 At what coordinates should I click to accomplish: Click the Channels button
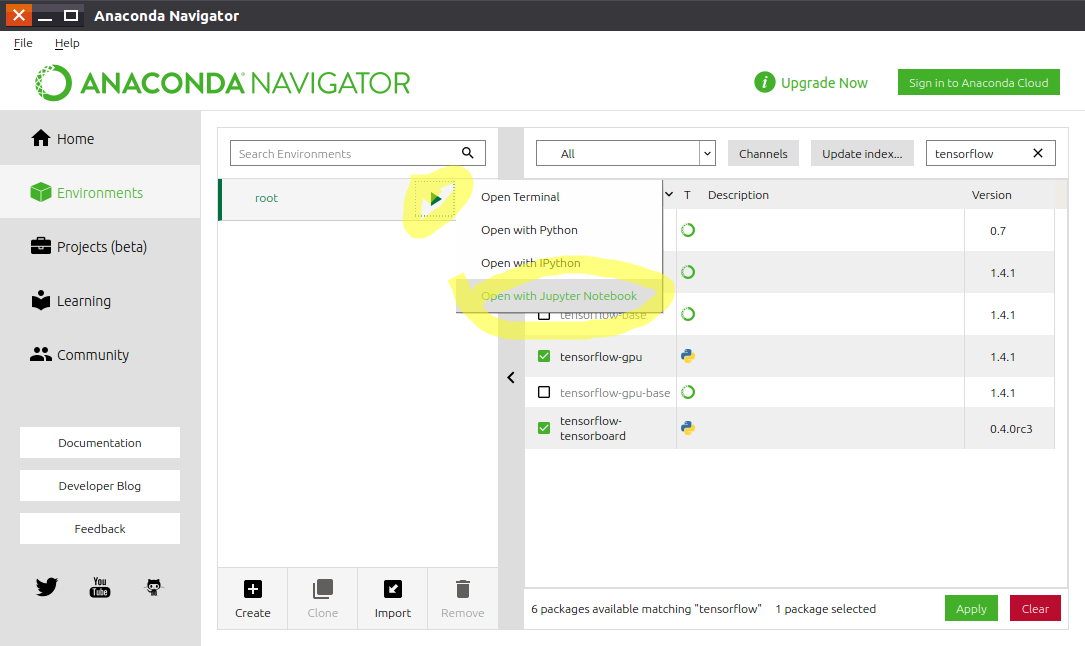point(763,154)
